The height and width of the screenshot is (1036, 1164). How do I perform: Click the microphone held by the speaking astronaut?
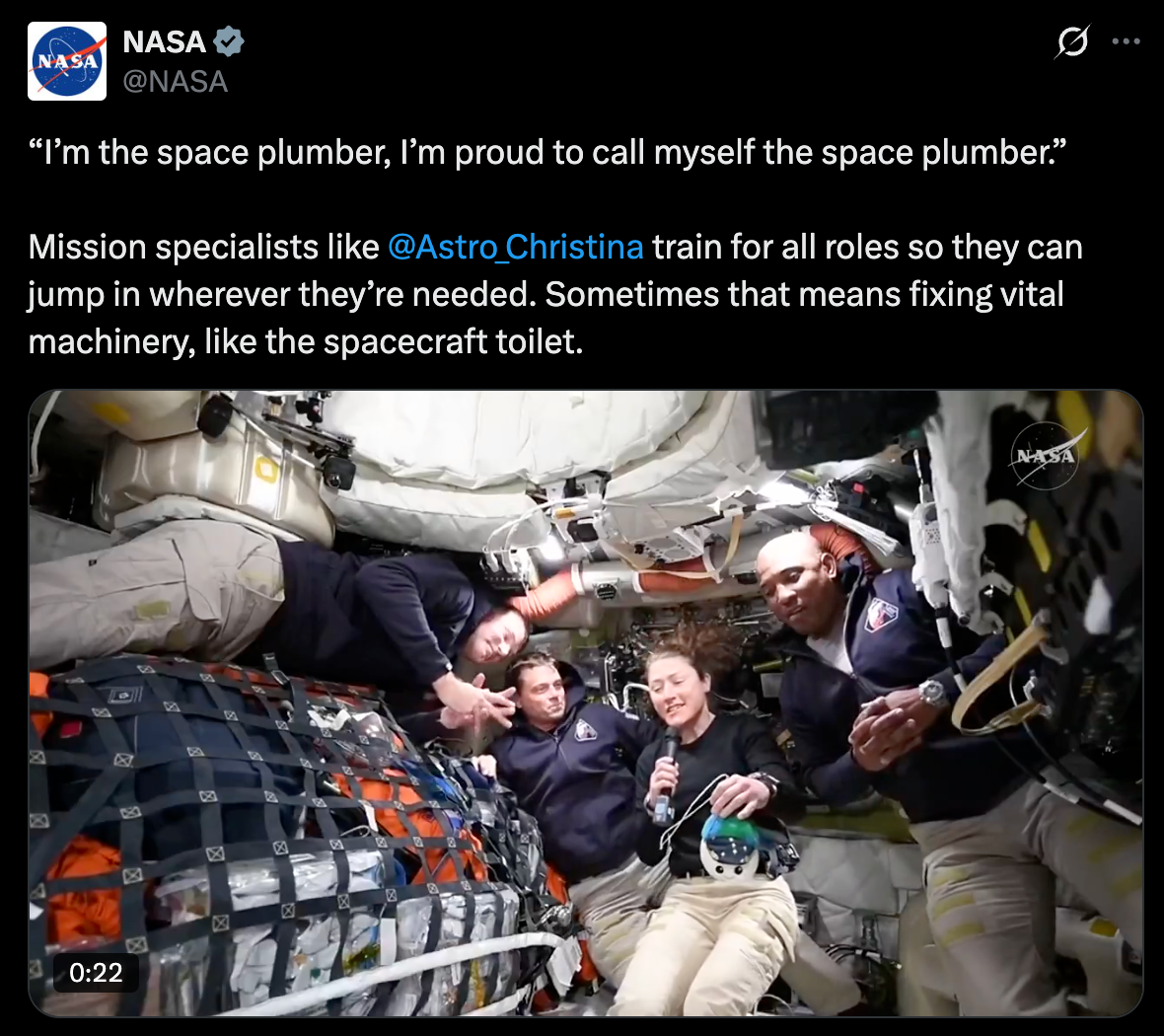(666, 774)
